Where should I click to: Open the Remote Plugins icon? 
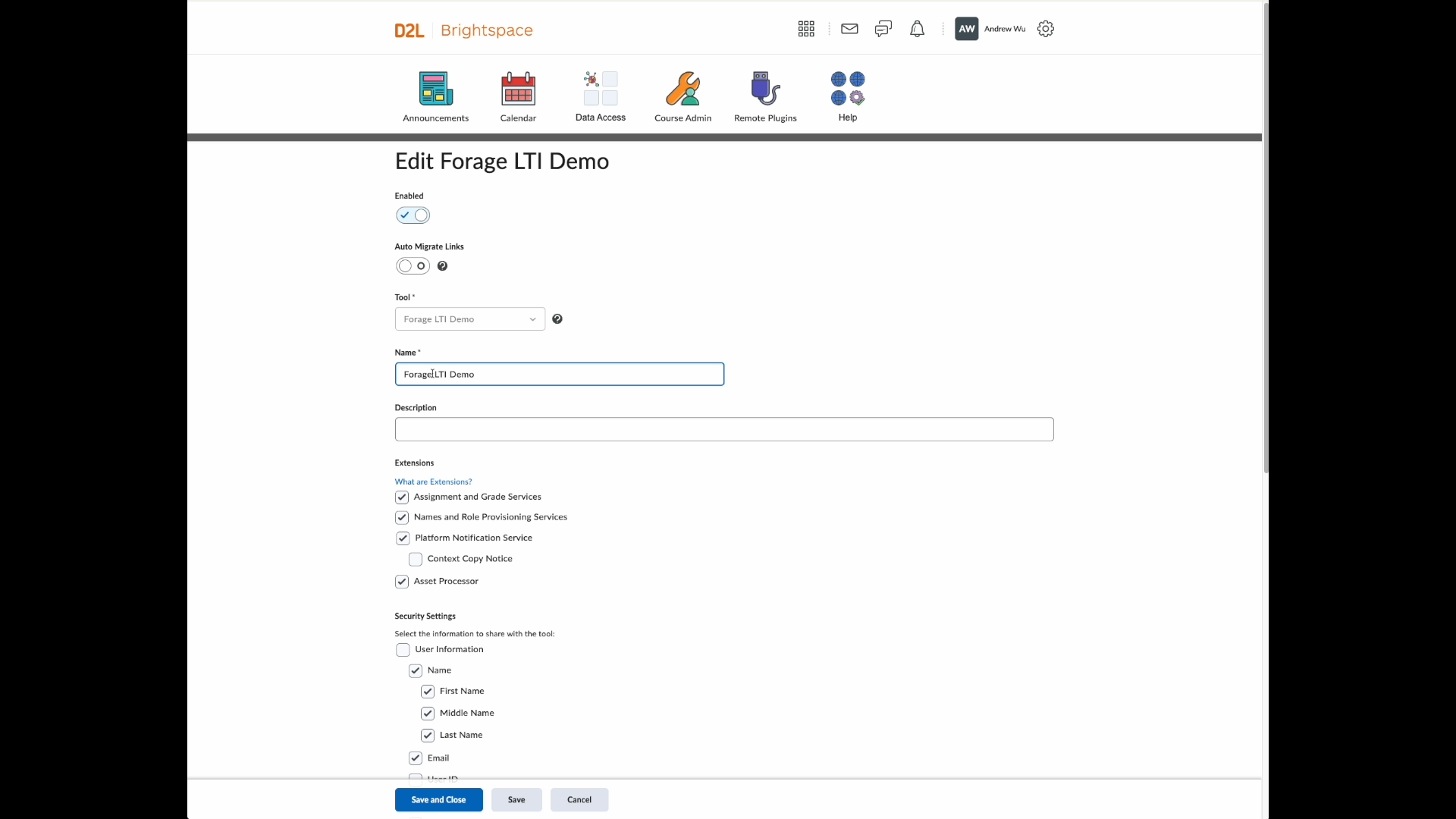[765, 89]
